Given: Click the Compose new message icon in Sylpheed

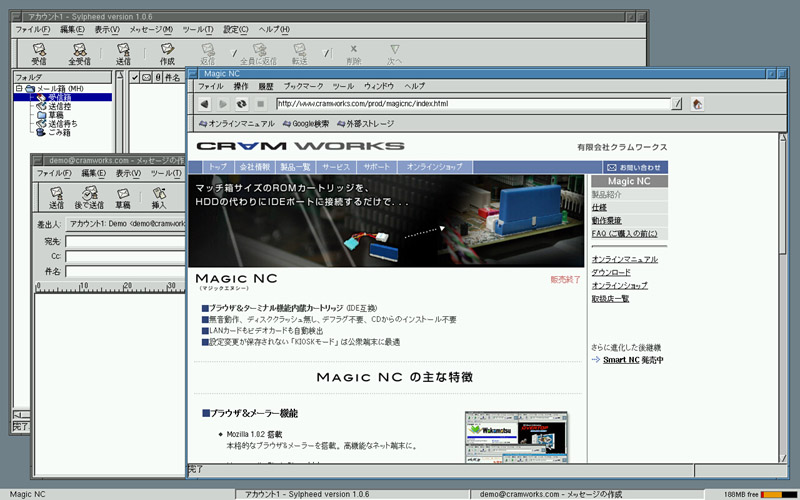Looking at the screenshot, I should tap(167, 54).
